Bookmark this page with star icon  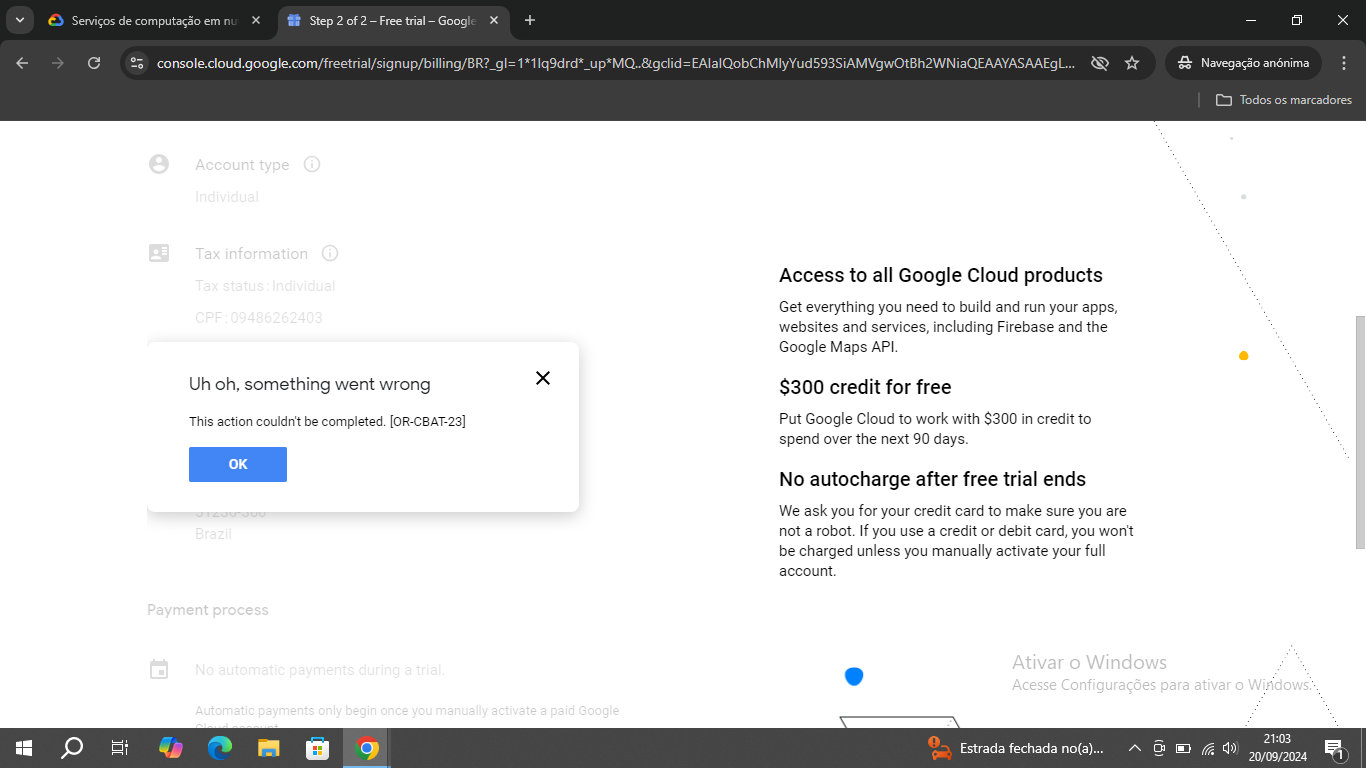(1132, 63)
